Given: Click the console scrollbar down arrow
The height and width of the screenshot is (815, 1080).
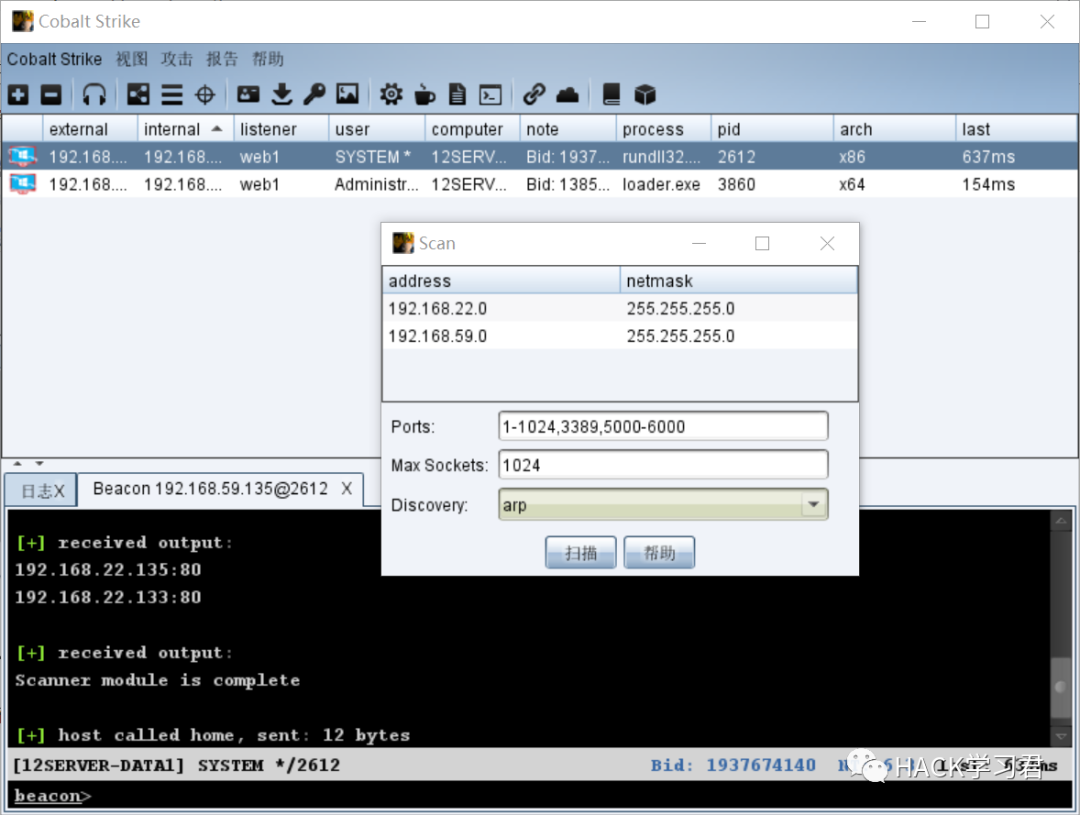Looking at the screenshot, I should 1061,736.
